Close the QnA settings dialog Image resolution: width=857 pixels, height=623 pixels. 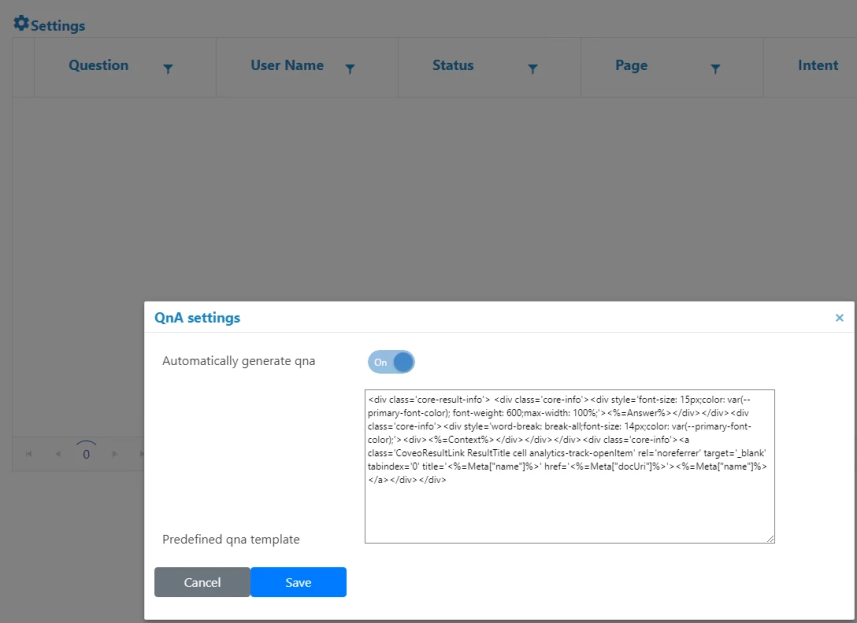tap(839, 318)
